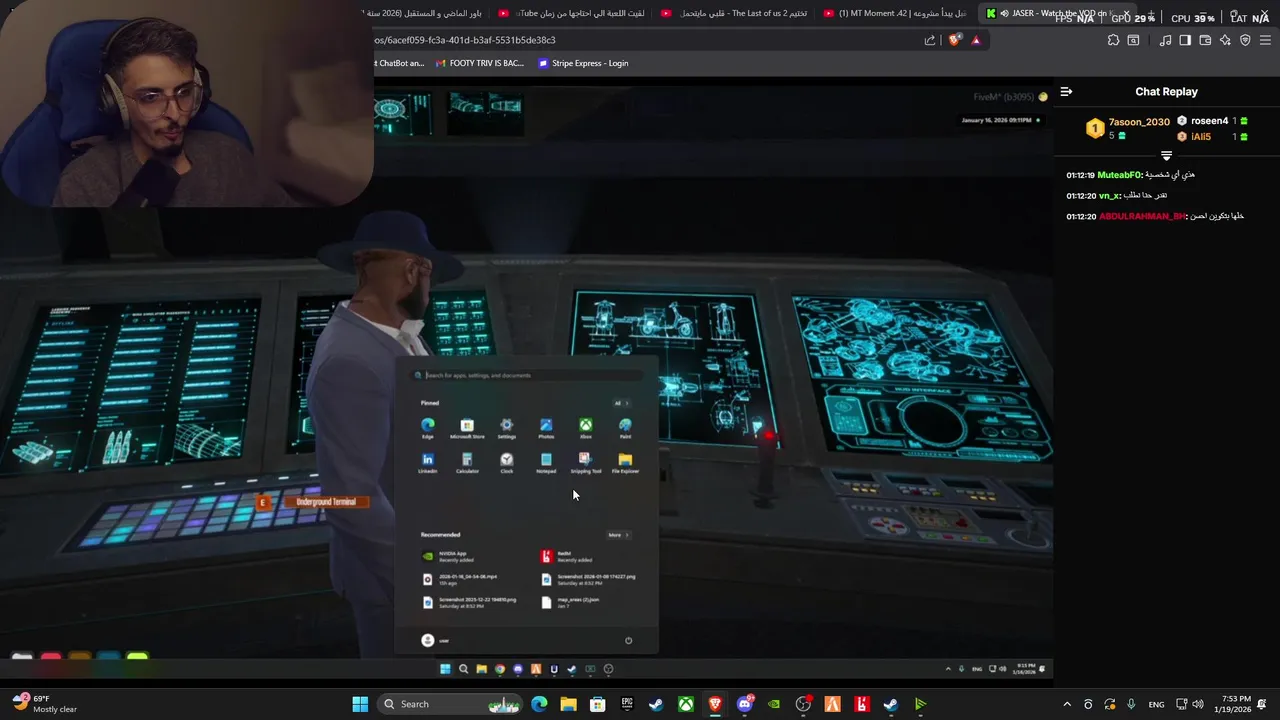Click the power button in Start menu

tap(628, 641)
